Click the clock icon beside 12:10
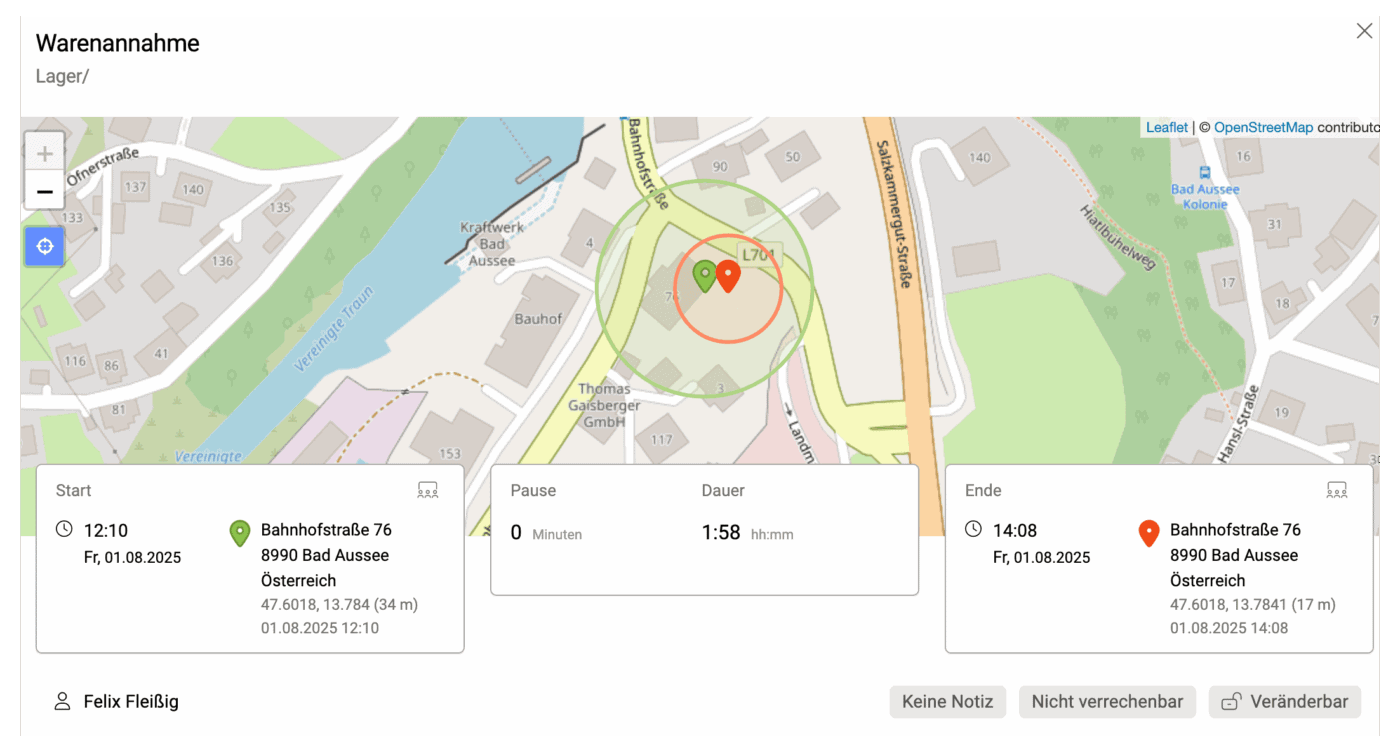The image size is (1400, 754). pyautogui.click(x=64, y=529)
